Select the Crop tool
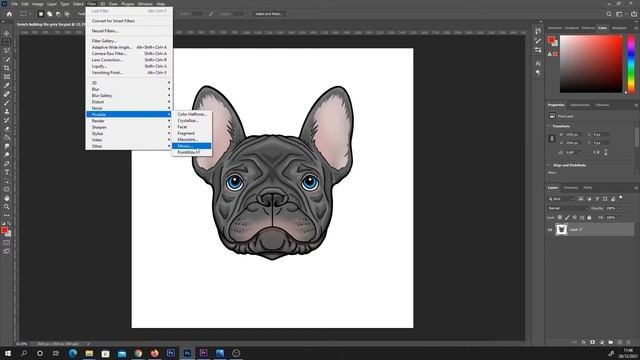This screenshot has width=640, height=360. click(7, 68)
